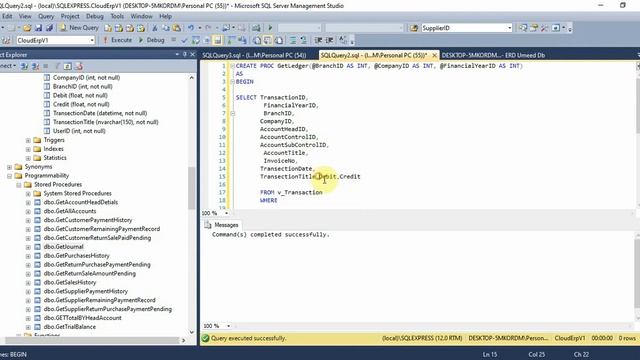Screen dimensions: 640x360
Task: Click the Undo arrow icon
Action: 191,28
